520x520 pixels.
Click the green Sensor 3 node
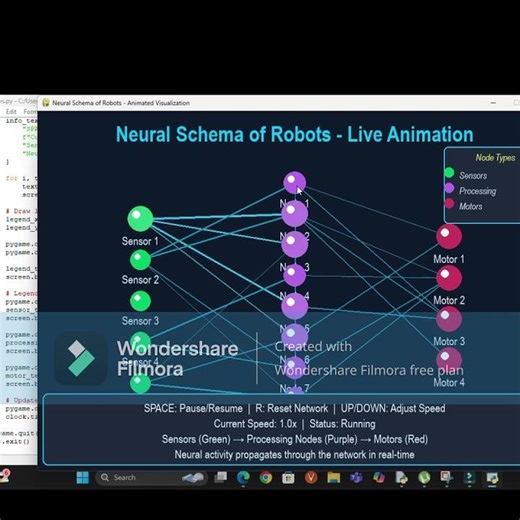click(x=140, y=301)
